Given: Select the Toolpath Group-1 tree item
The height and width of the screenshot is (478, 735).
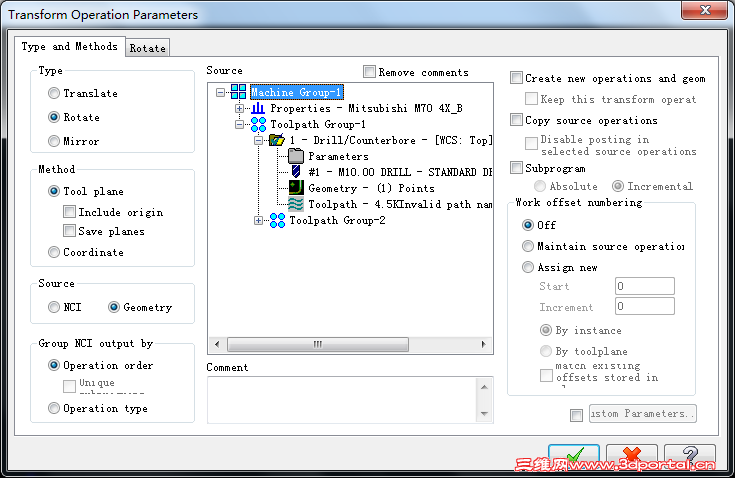Looking at the screenshot, I should click(x=318, y=124).
